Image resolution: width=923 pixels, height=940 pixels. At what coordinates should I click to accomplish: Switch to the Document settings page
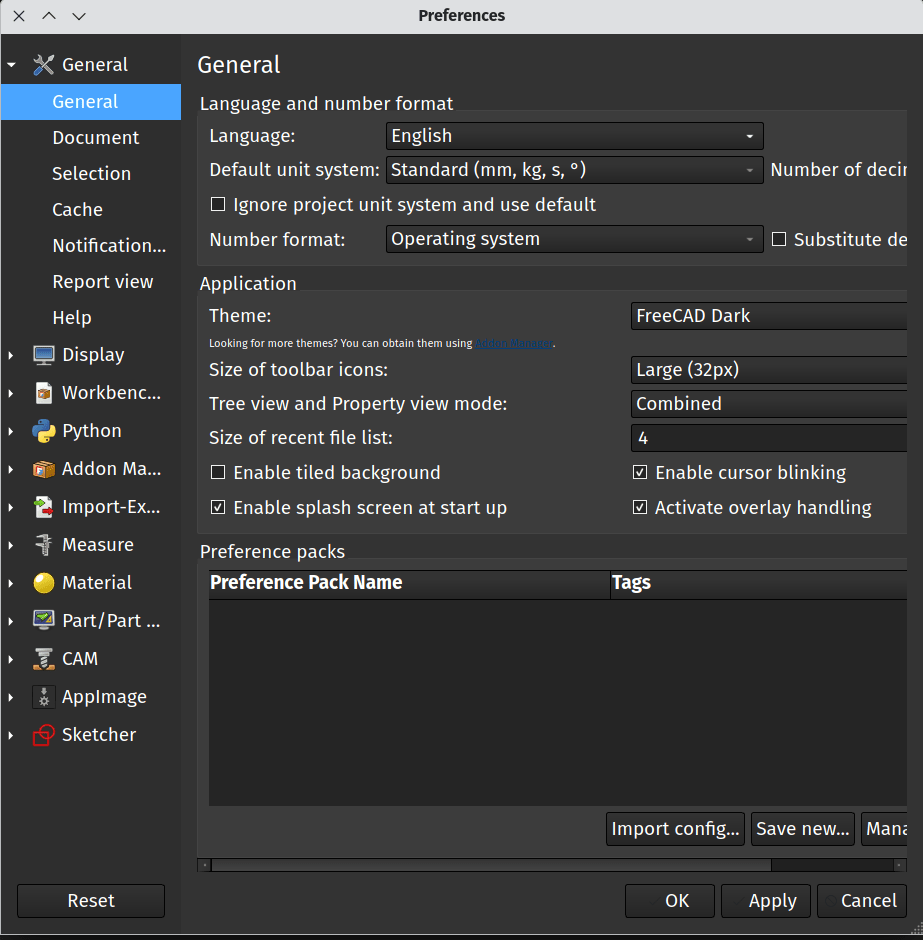[95, 137]
